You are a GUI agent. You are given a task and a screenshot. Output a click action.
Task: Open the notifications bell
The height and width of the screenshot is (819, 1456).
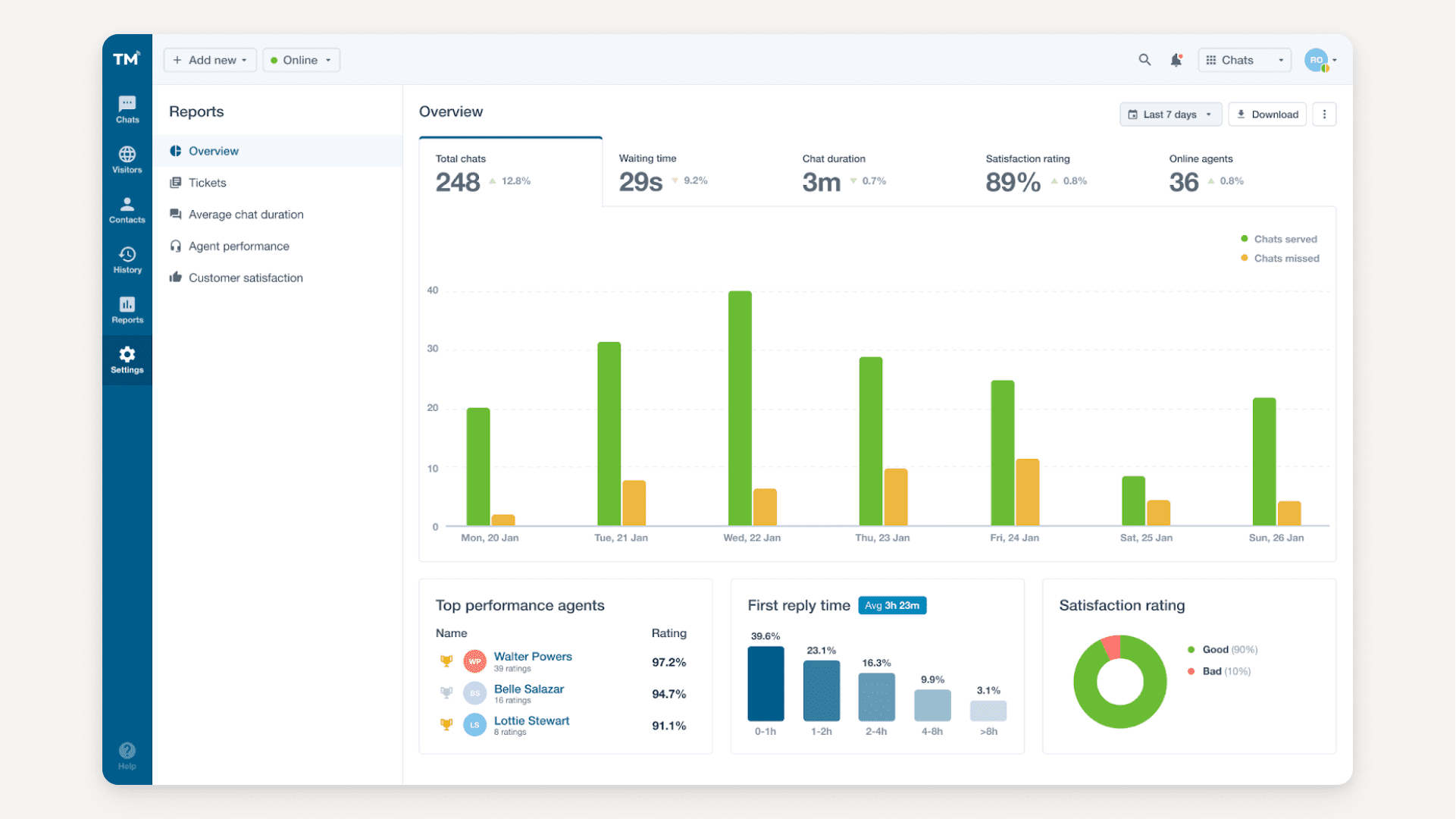1176,59
